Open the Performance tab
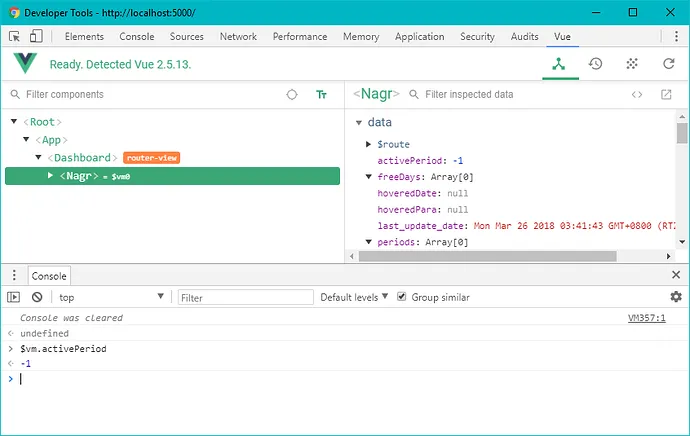 pos(300,37)
